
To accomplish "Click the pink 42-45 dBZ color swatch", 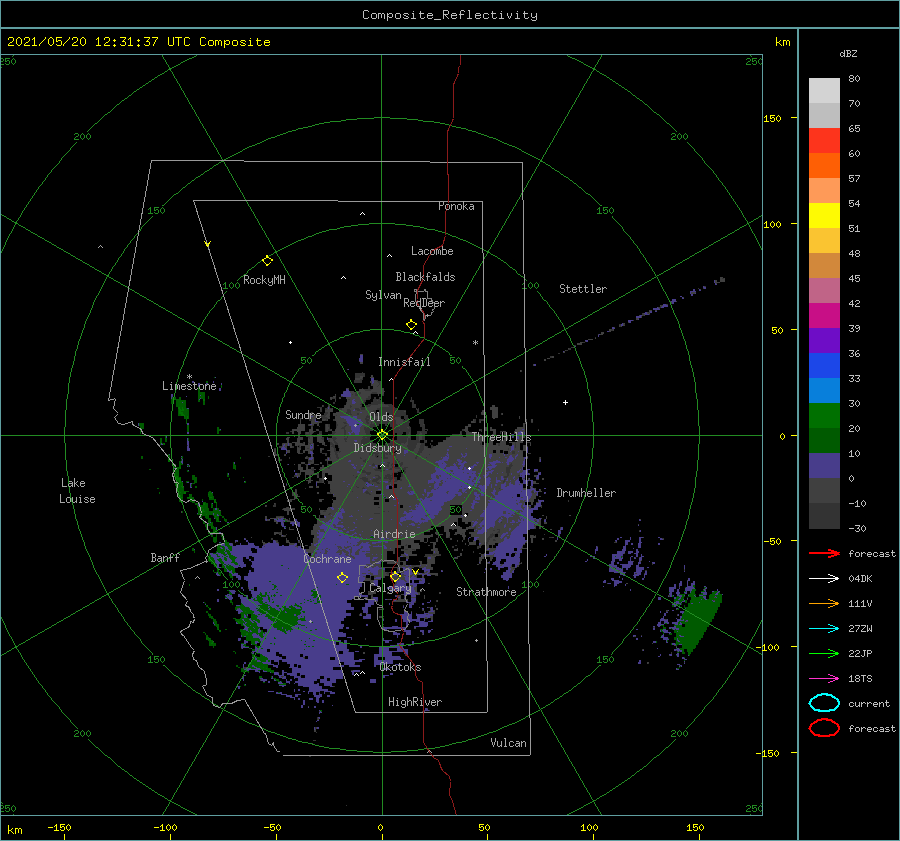I will 824,290.
